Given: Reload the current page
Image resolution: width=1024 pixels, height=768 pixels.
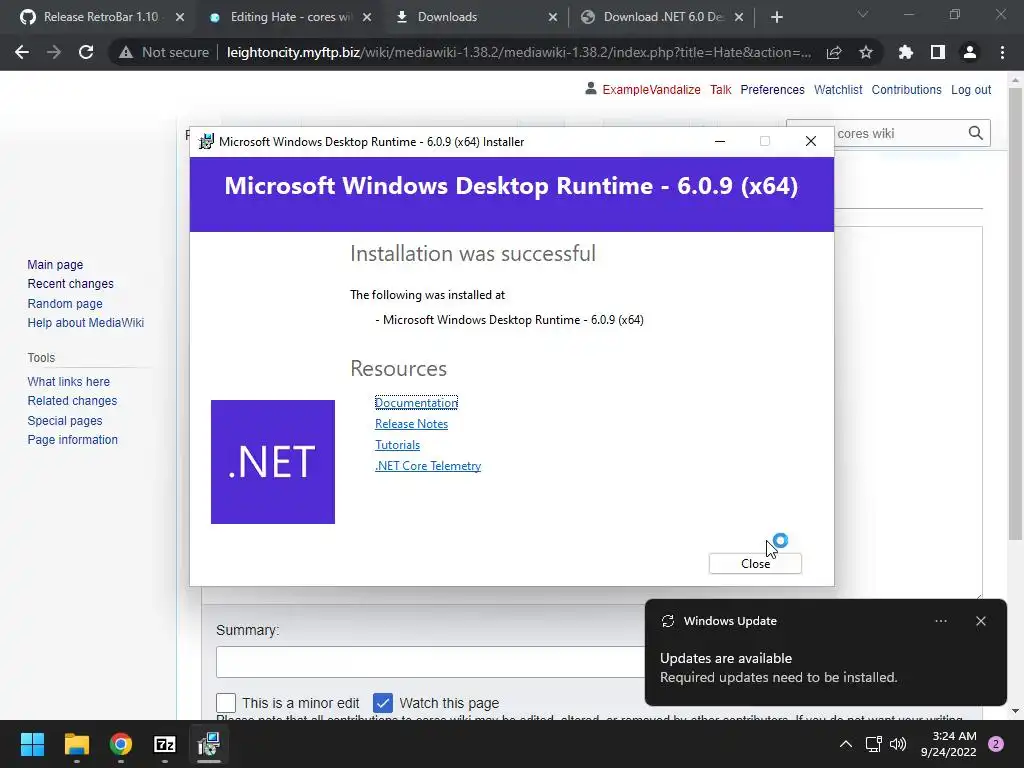Looking at the screenshot, I should [86, 52].
